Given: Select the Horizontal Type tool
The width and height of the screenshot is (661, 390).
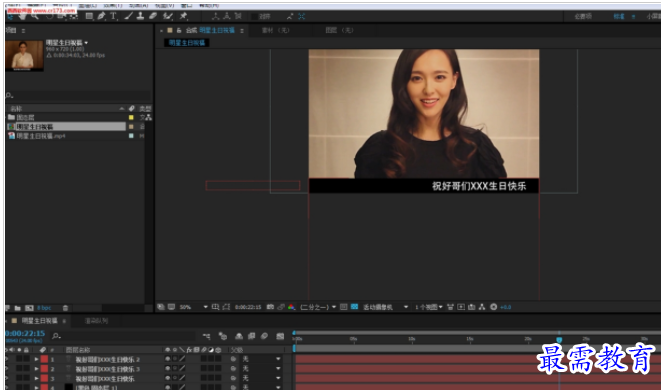Looking at the screenshot, I should [113, 16].
